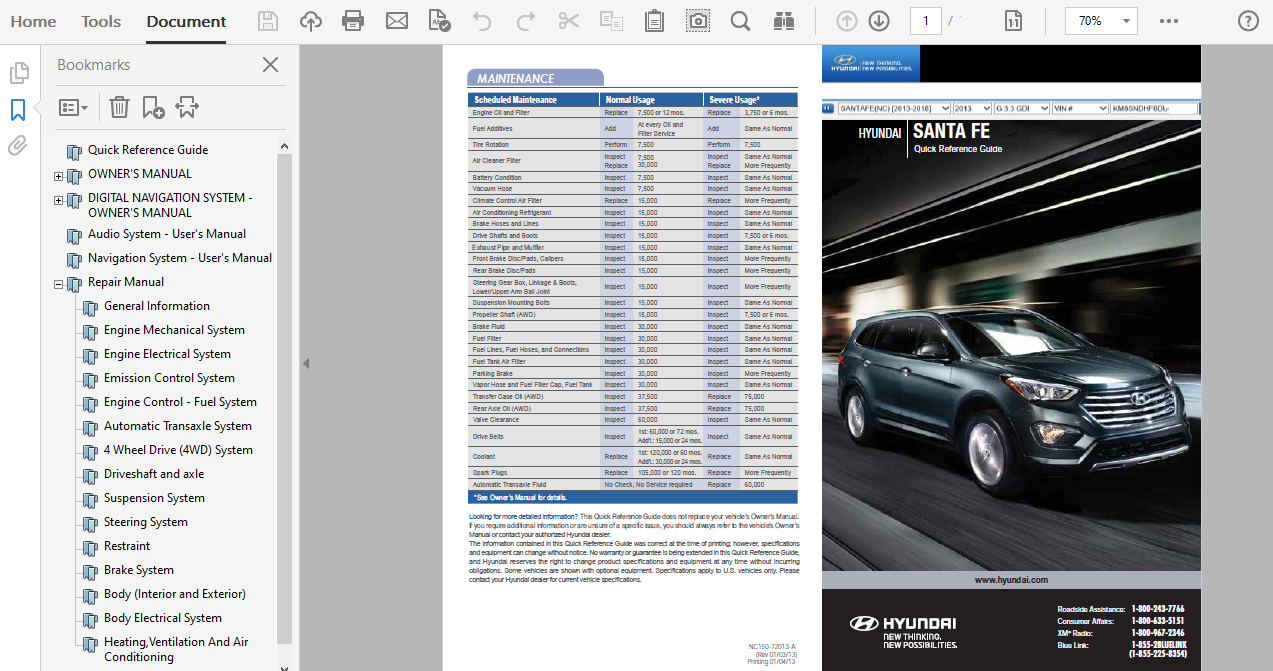Viewport: 1273px width, 671px height.
Task: Open the Tools tab
Action: 101,21
